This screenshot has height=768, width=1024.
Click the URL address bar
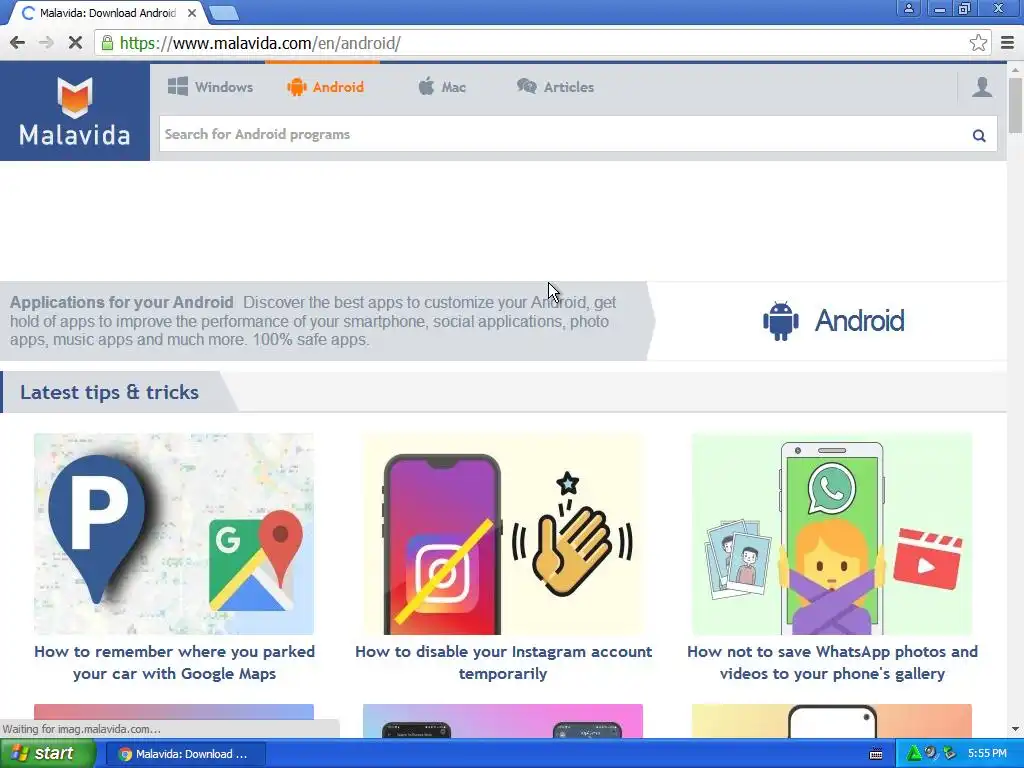[x=542, y=43]
